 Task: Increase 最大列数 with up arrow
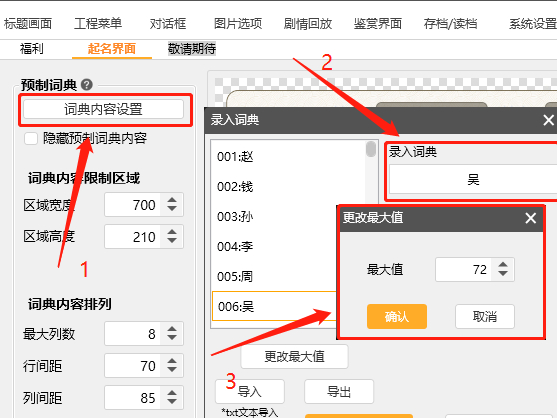[172, 329]
